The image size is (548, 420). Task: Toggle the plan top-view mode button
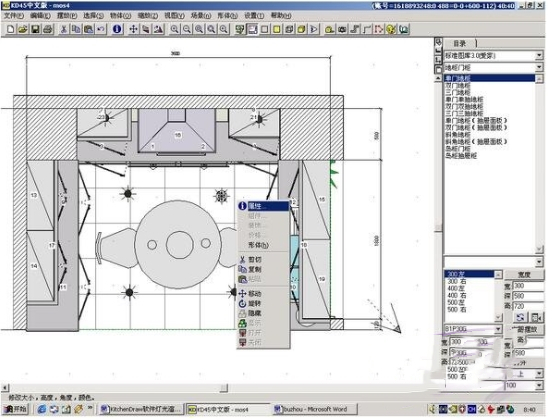point(252,29)
